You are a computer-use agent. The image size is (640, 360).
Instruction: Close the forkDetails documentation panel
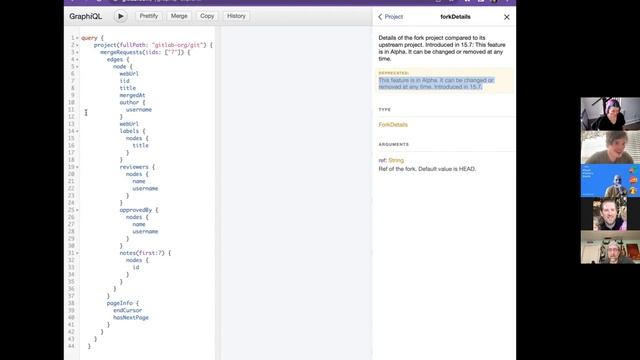coord(507,17)
